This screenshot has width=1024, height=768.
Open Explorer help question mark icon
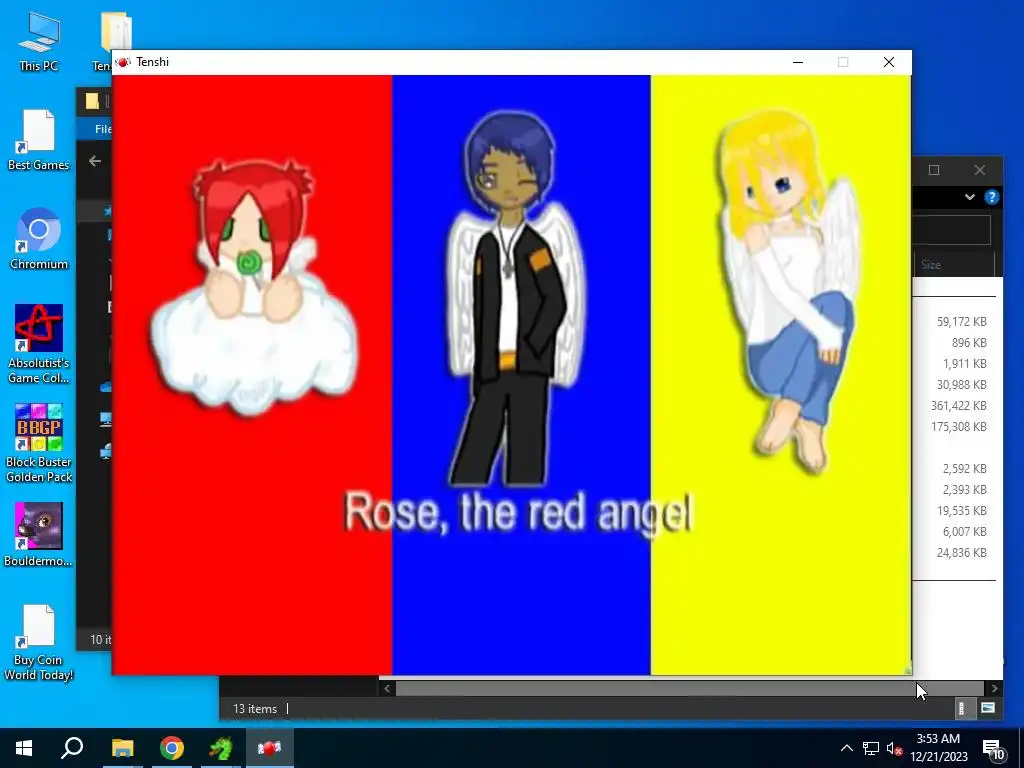click(991, 197)
